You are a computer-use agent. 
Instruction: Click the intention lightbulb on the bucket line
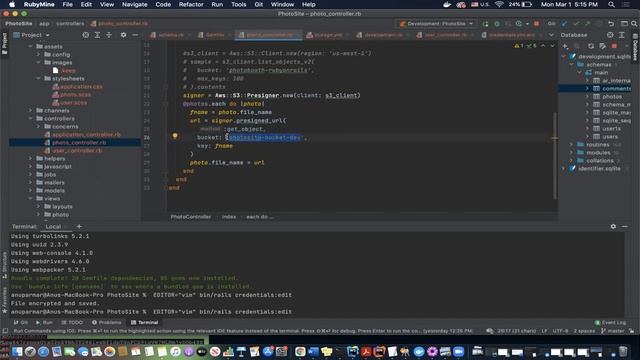tap(175, 136)
